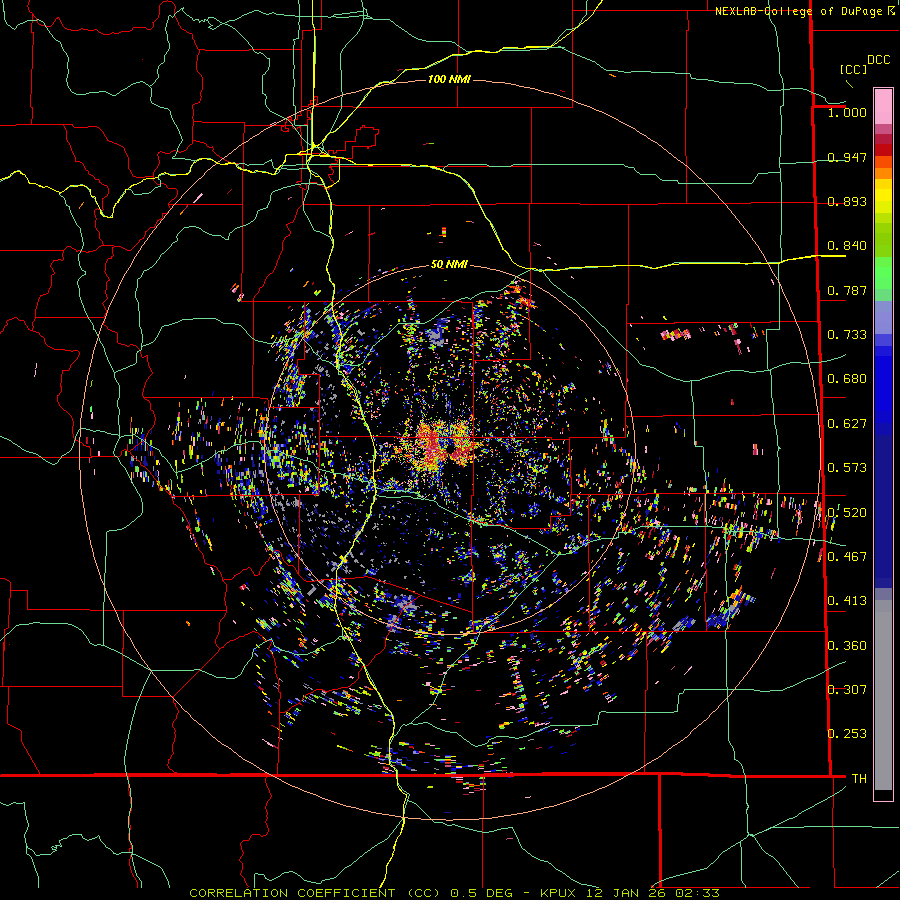Click the "50 NMI" range ring label
This screenshot has height=900, width=900.
(x=449, y=265)
